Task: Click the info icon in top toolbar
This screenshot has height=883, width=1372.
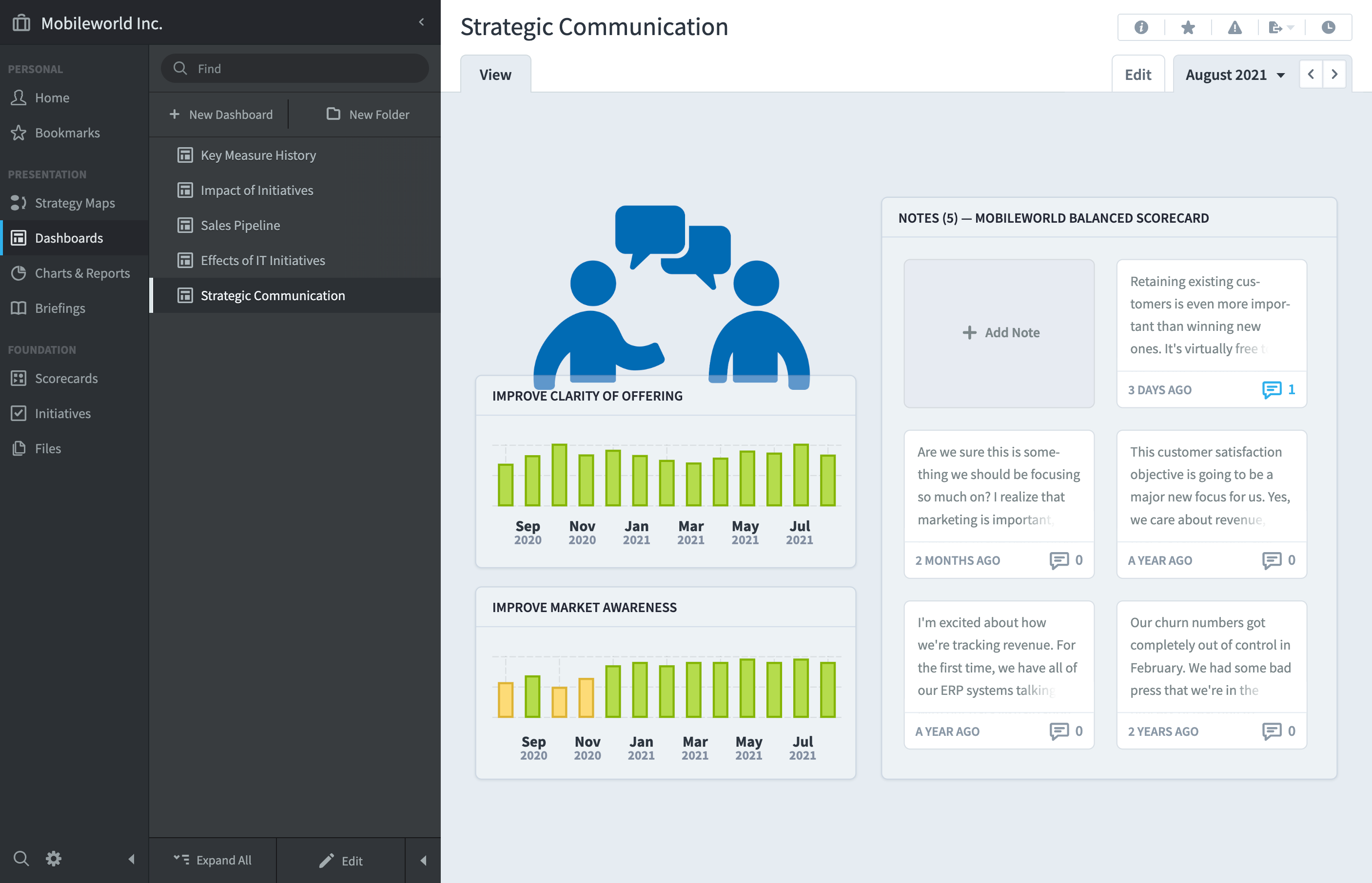Action: 1141,27
